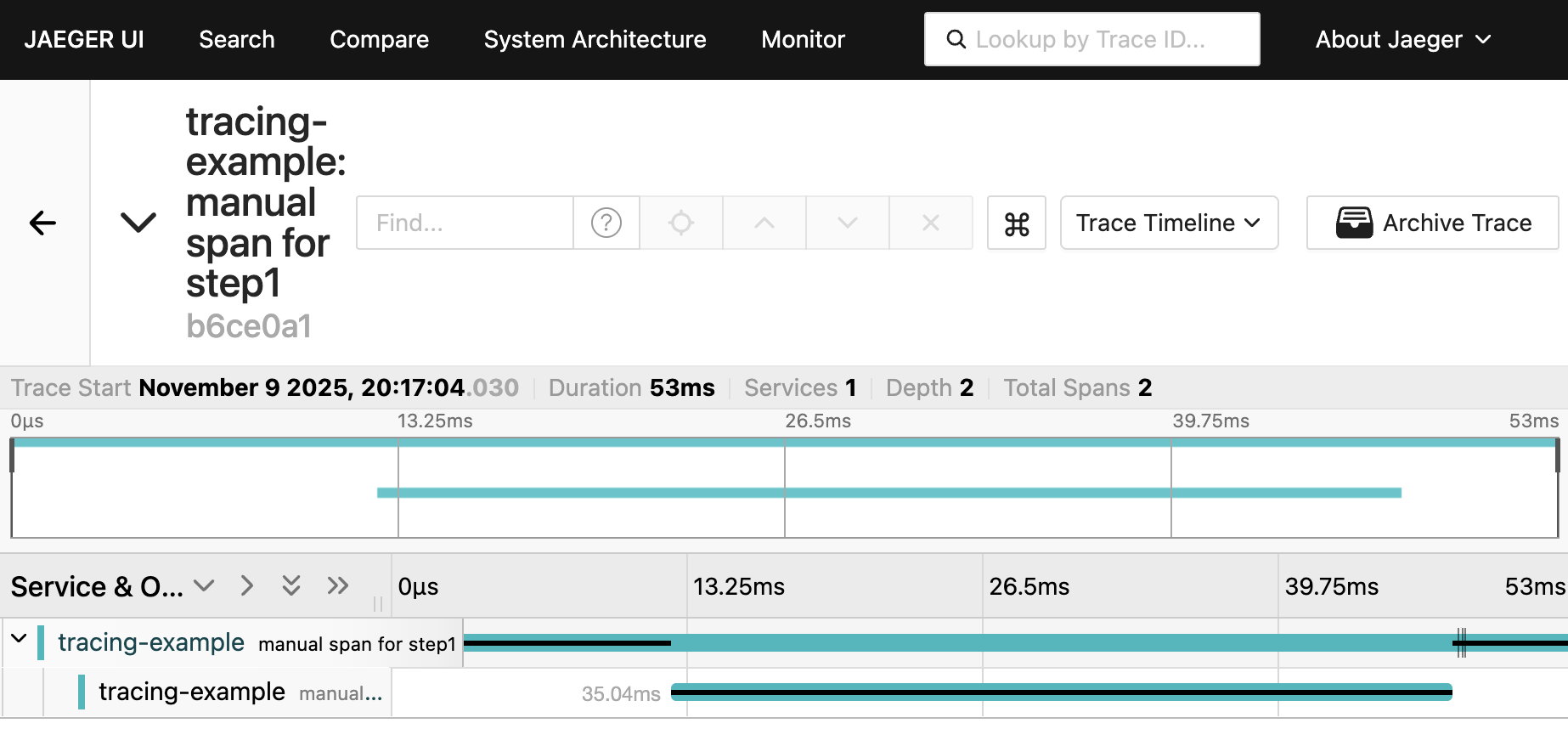Click the back arrow to return to search results

point(42,223)
